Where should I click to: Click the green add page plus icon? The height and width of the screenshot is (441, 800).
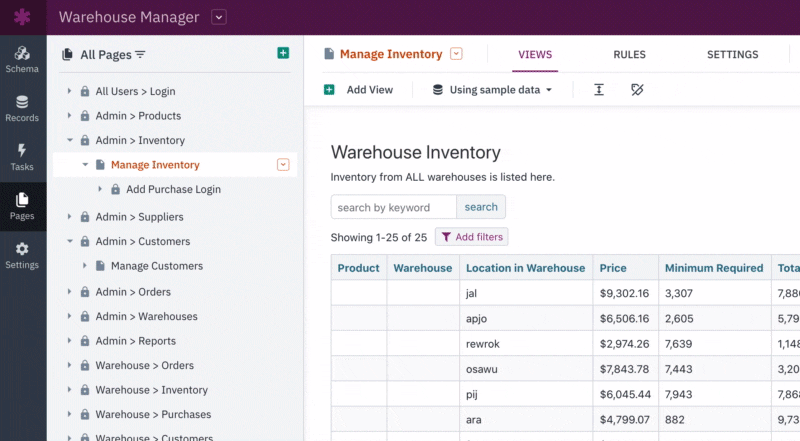pyautogui.click(x=283, y=53)
